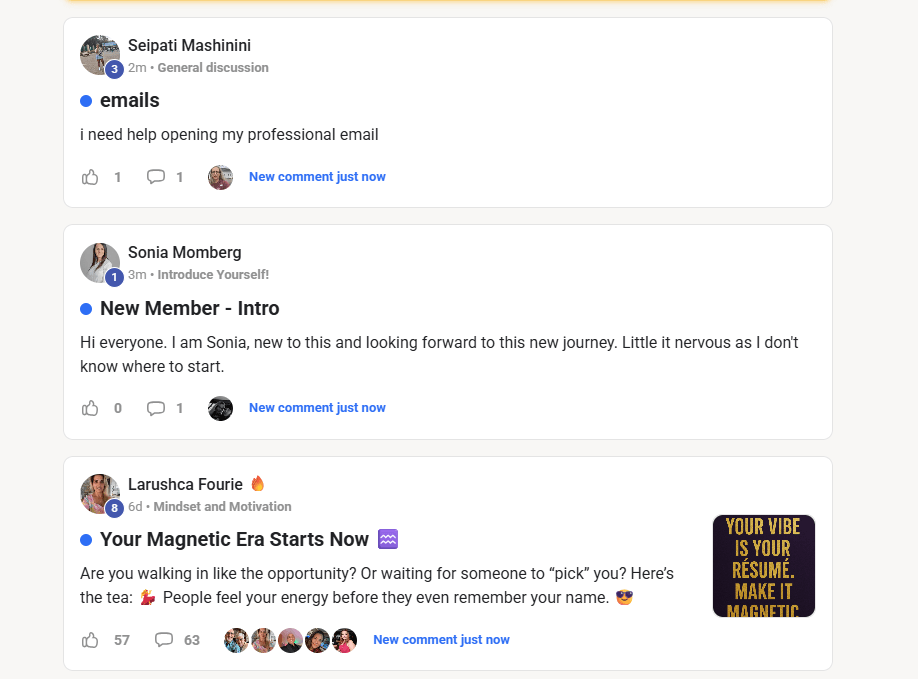Open Larushca Fourie's profile picture

pos(100,494)
